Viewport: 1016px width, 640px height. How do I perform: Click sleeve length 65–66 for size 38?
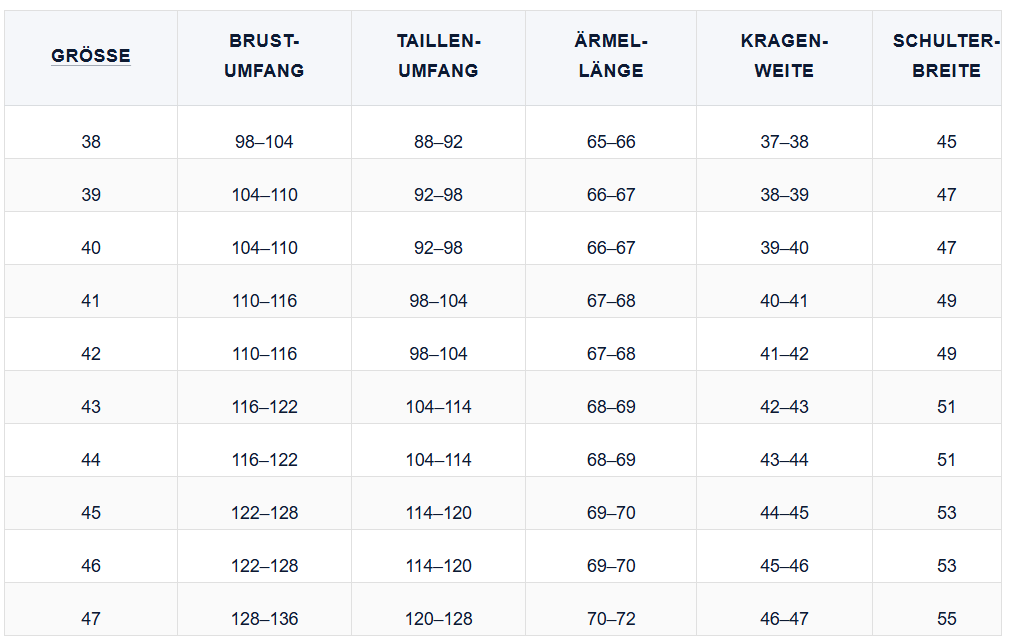[x=611, y=142]
